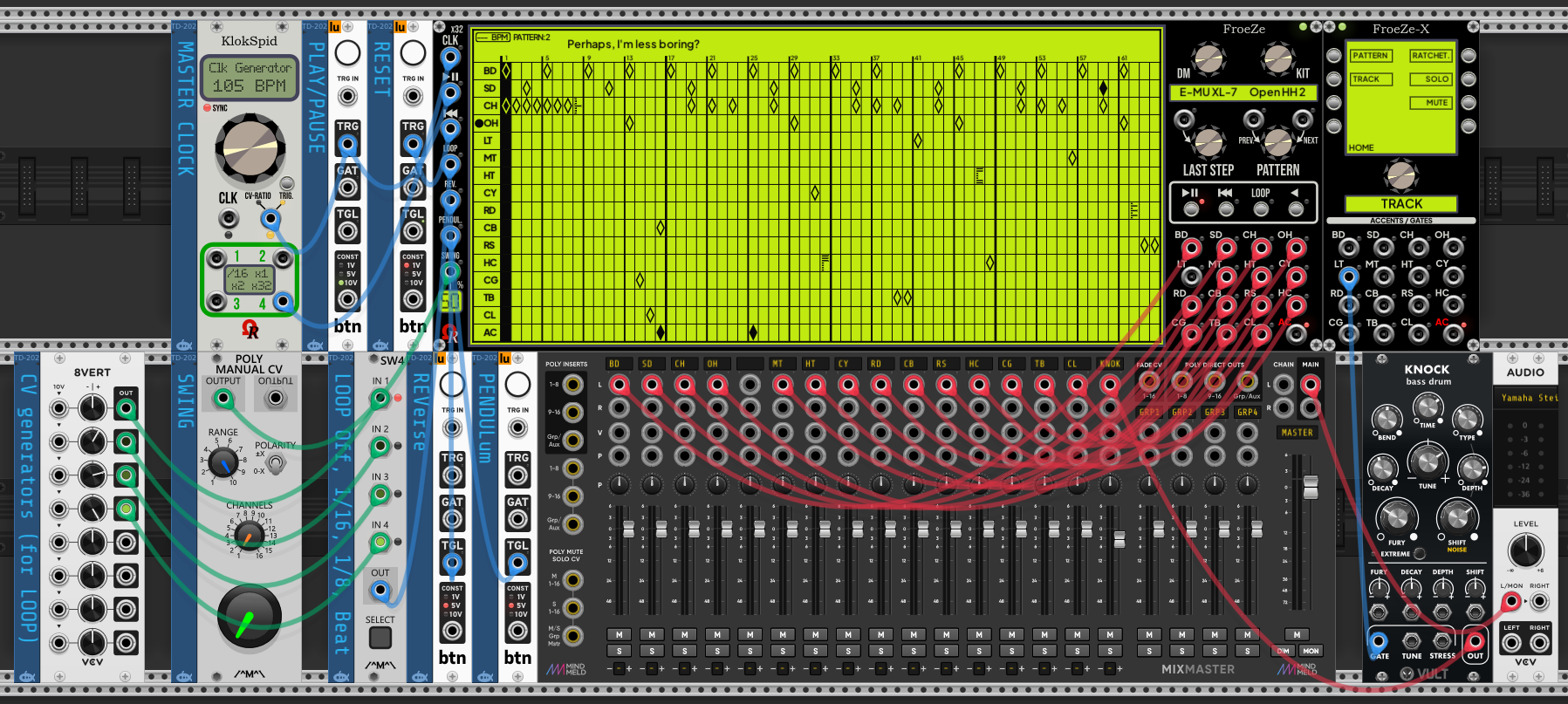
Task: Click the GRP4 group name label in MixMaster
Action: 1248,413
